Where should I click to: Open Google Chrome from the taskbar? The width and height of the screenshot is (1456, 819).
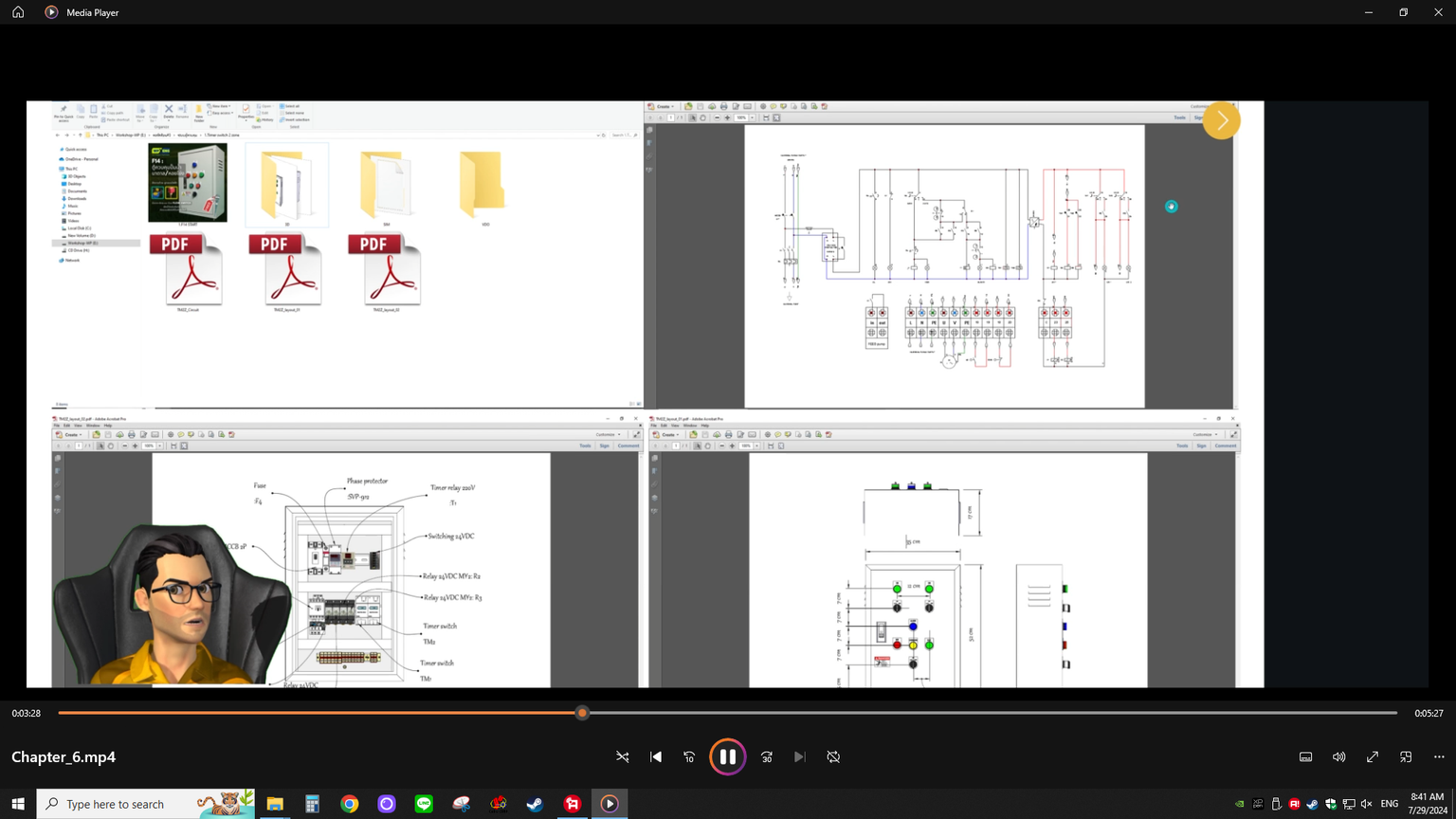[x=350, y=804]
